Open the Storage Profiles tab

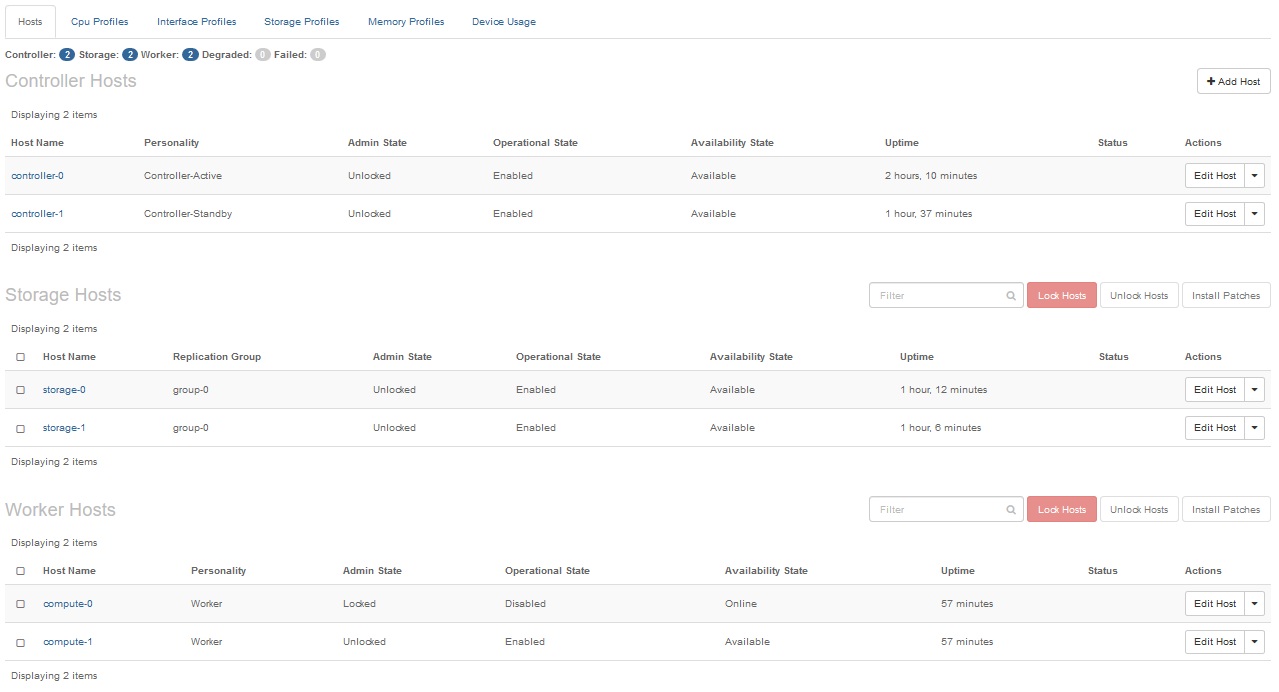tap(302, 22)
